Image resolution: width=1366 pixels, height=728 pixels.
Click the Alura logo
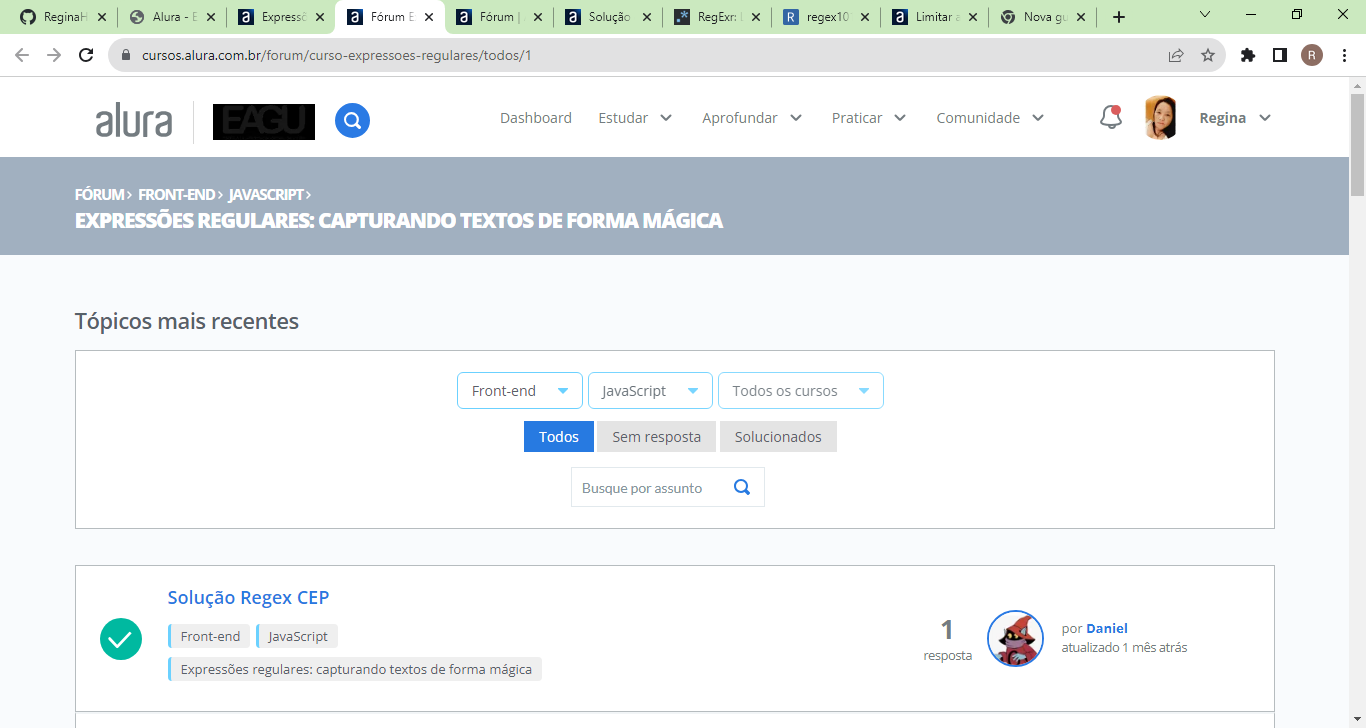coord(134,121)
